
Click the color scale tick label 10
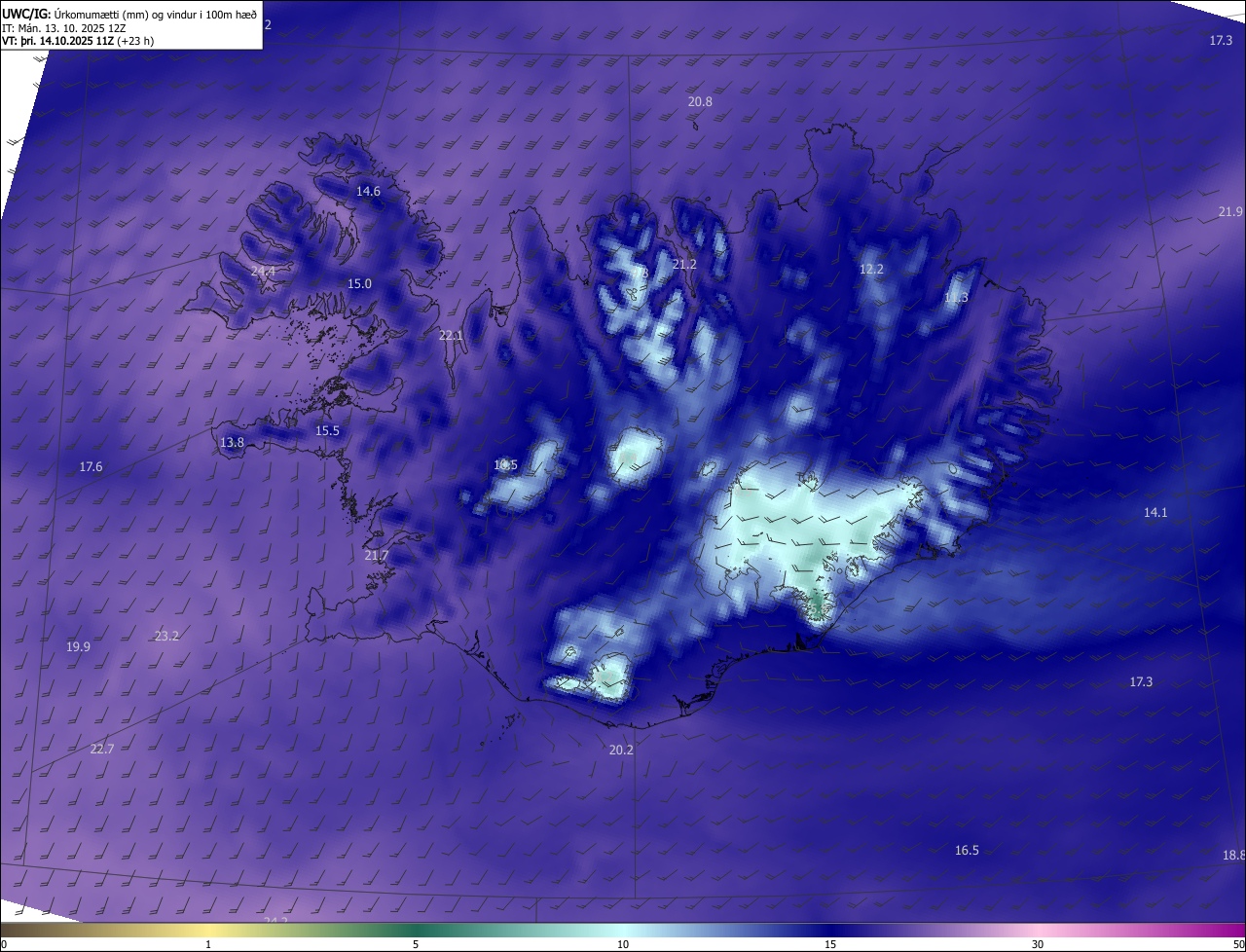coord(623,944)
